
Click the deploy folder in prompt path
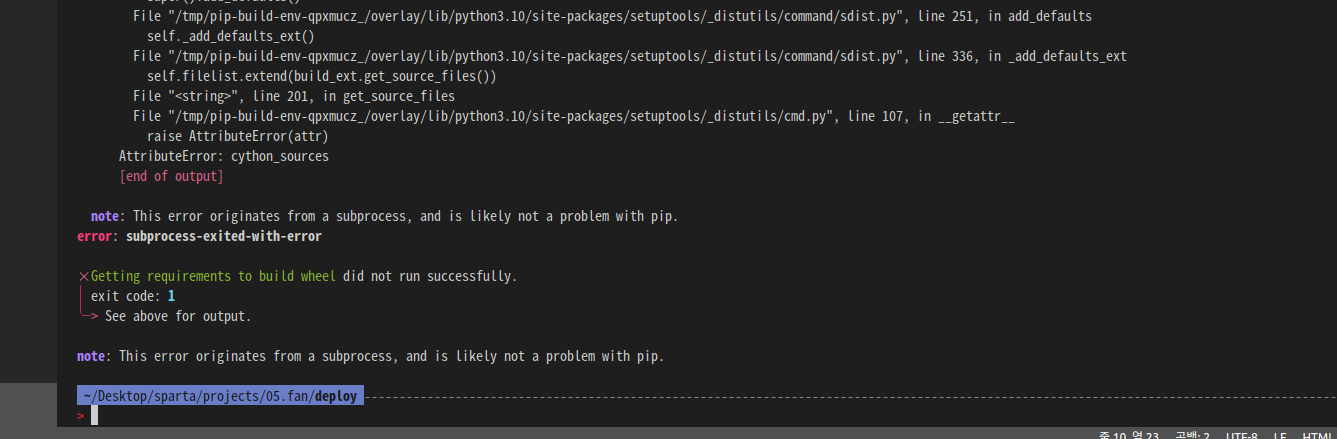point(335,396)
